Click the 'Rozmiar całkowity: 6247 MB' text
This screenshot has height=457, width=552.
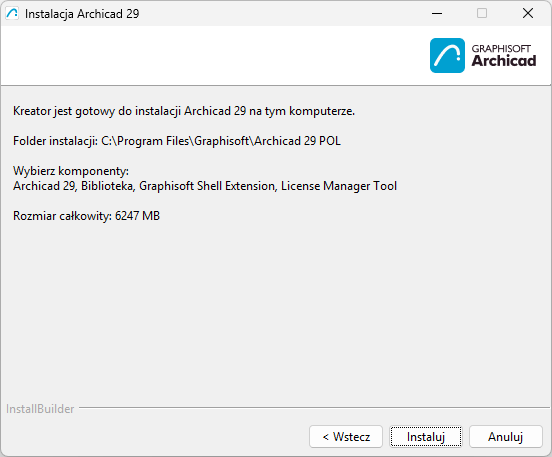(x=86, y=216)
